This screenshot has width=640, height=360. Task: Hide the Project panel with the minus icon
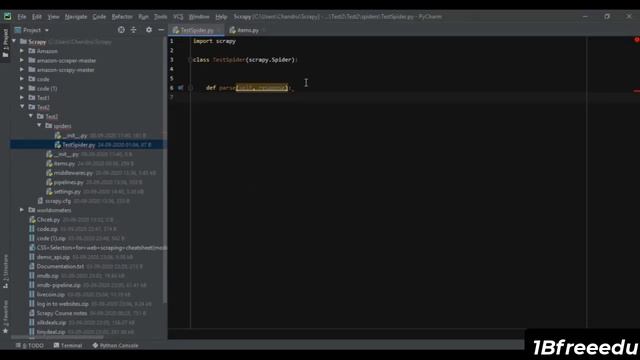[x=161, y=30]
